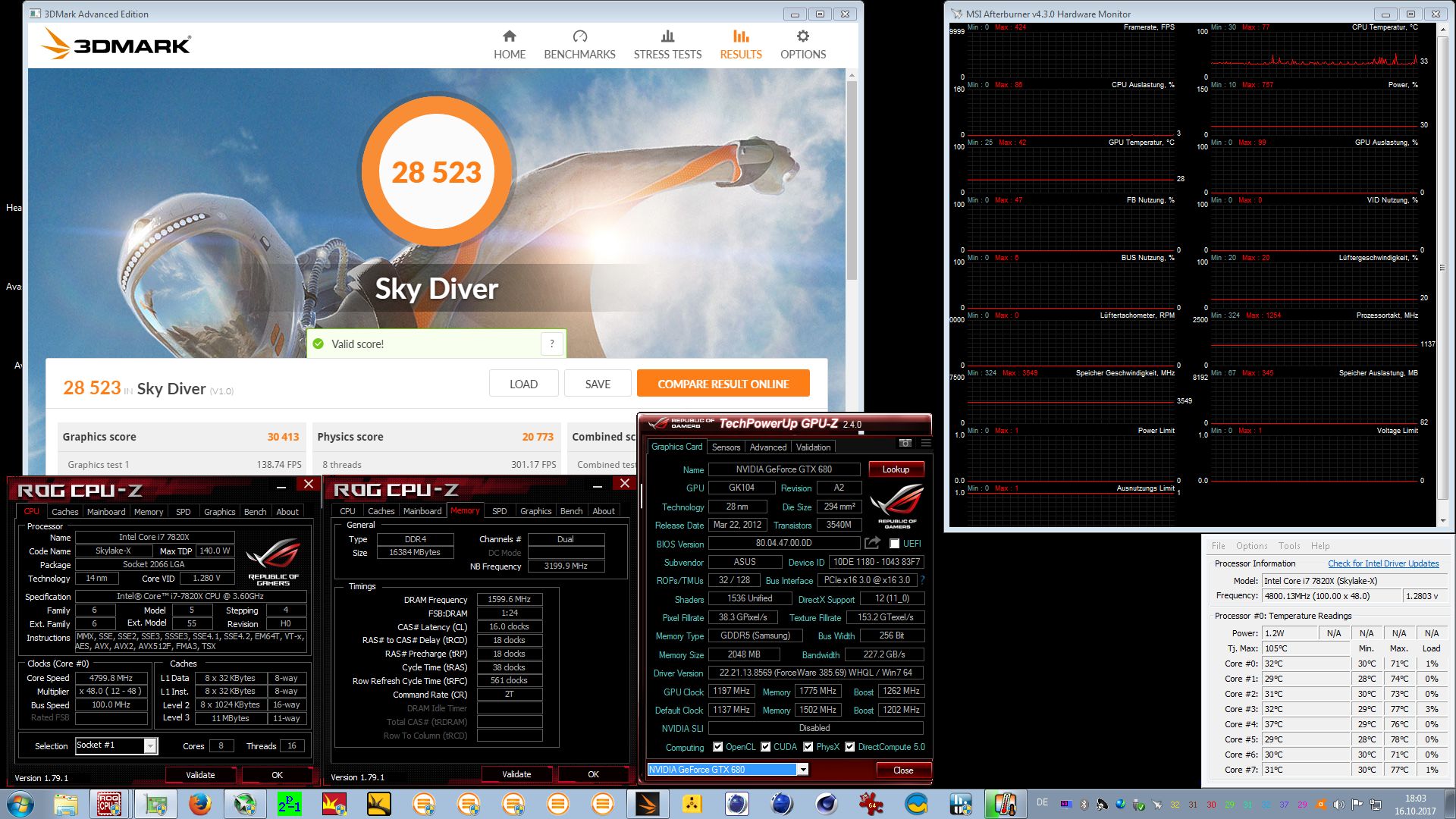Open Bench tab in the processor CPU-Z window
Viewport: 1456px width, 819px height.
255,512
